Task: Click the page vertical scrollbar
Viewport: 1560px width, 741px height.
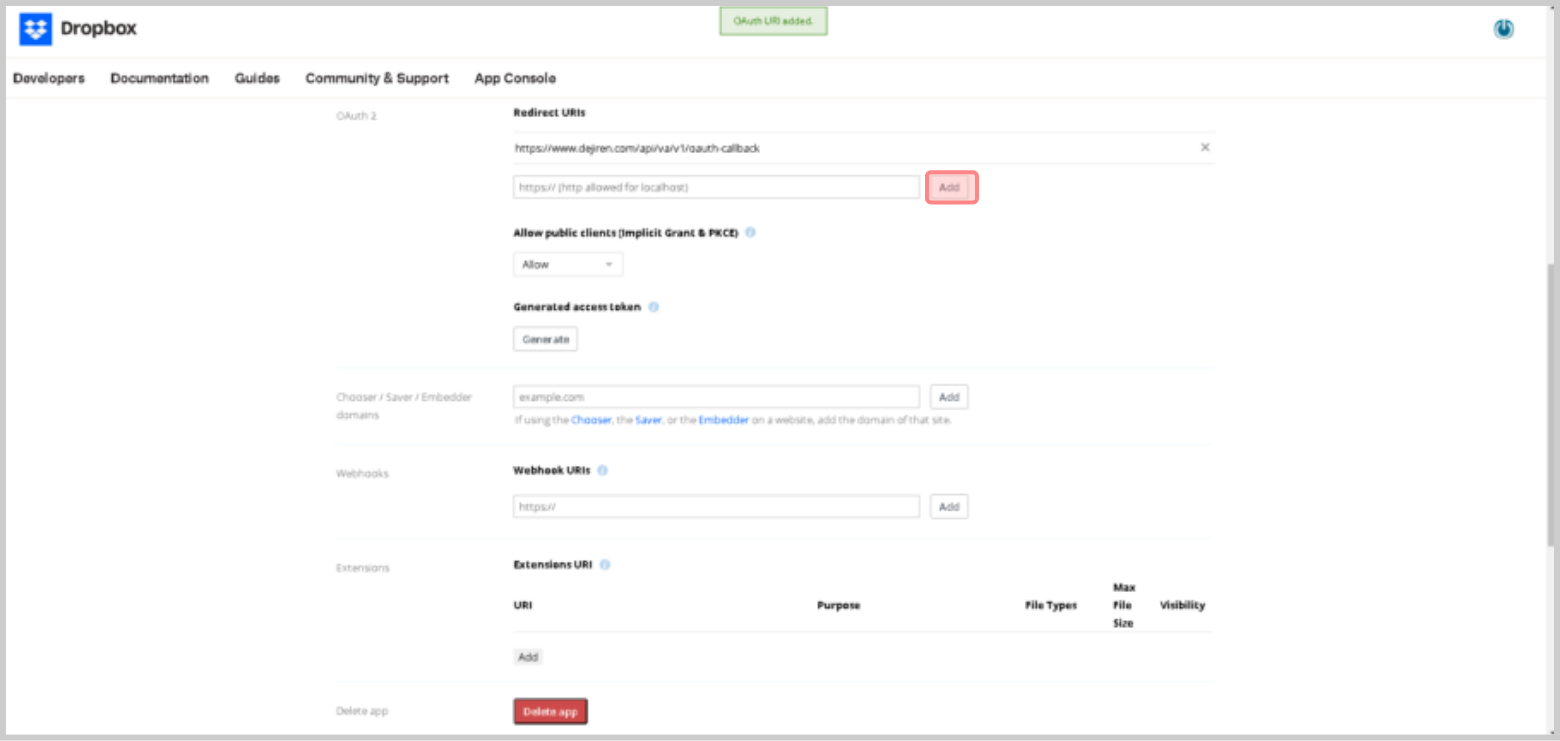Action: click(1551, 406)
